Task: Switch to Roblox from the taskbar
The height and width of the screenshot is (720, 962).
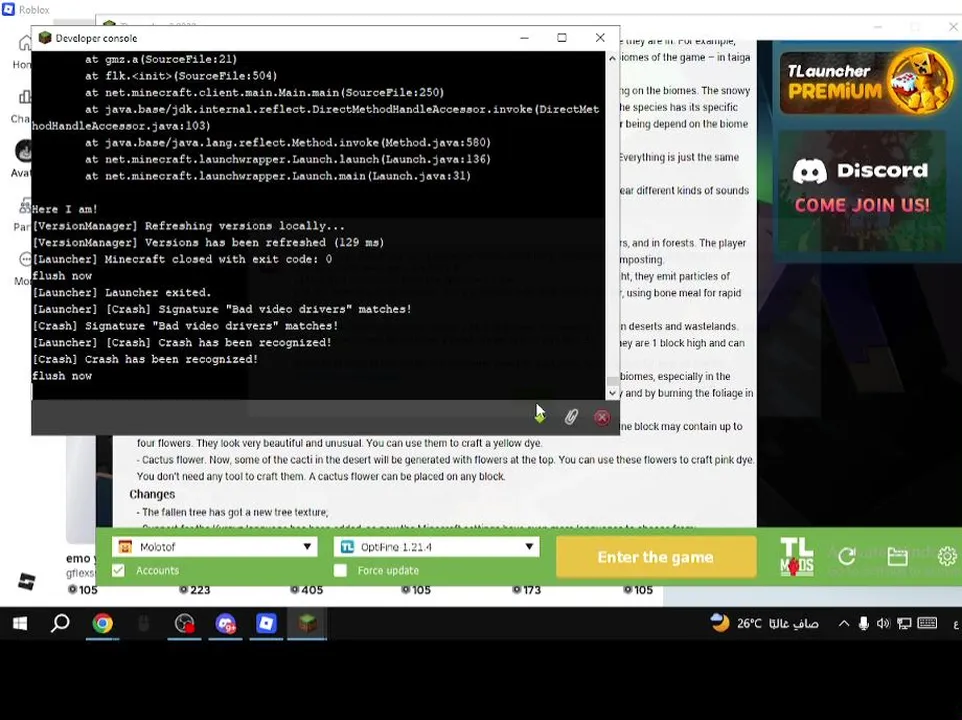Action: point(266,624)
